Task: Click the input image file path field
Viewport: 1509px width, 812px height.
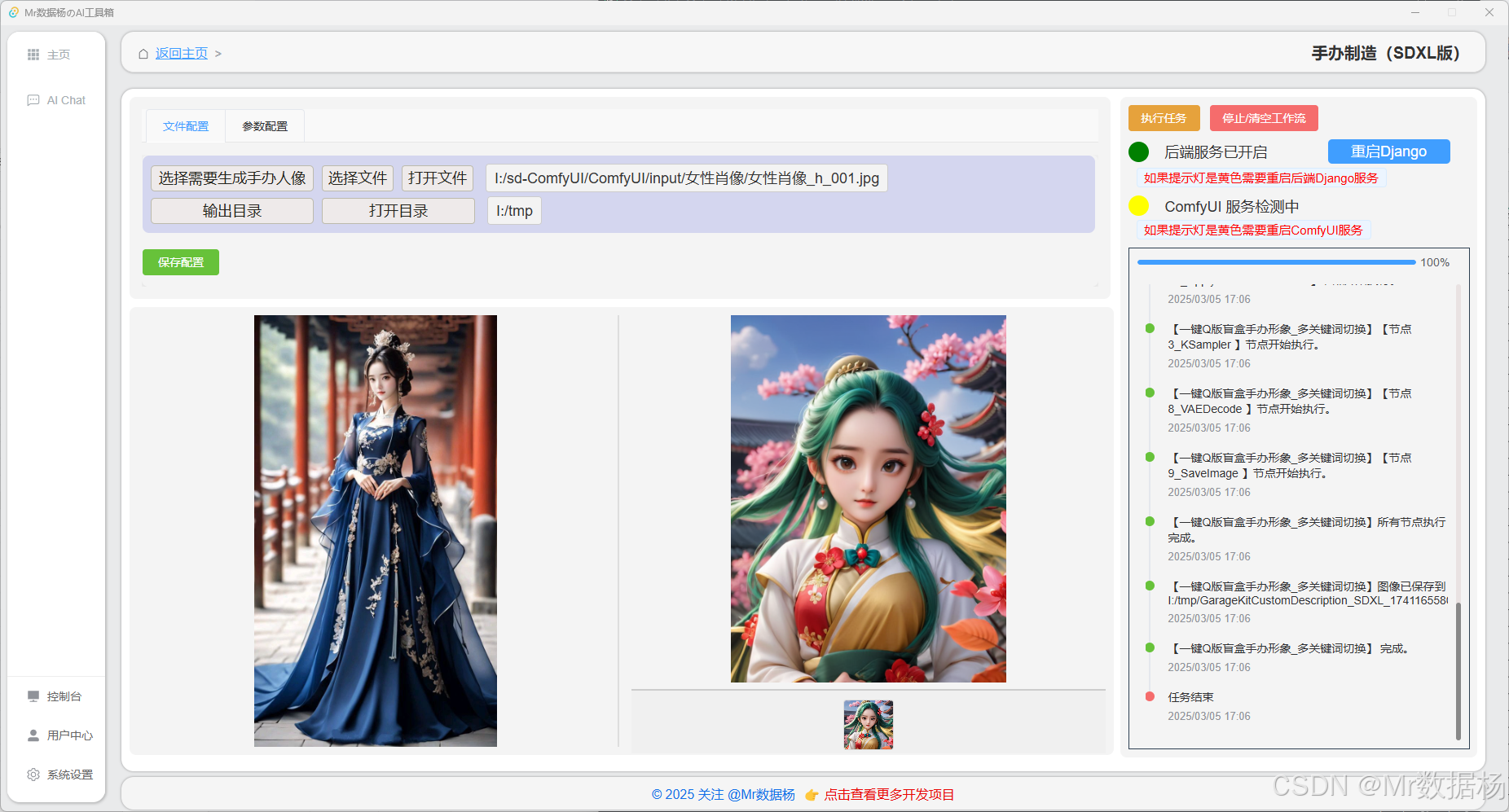Action: pos(687,178)
